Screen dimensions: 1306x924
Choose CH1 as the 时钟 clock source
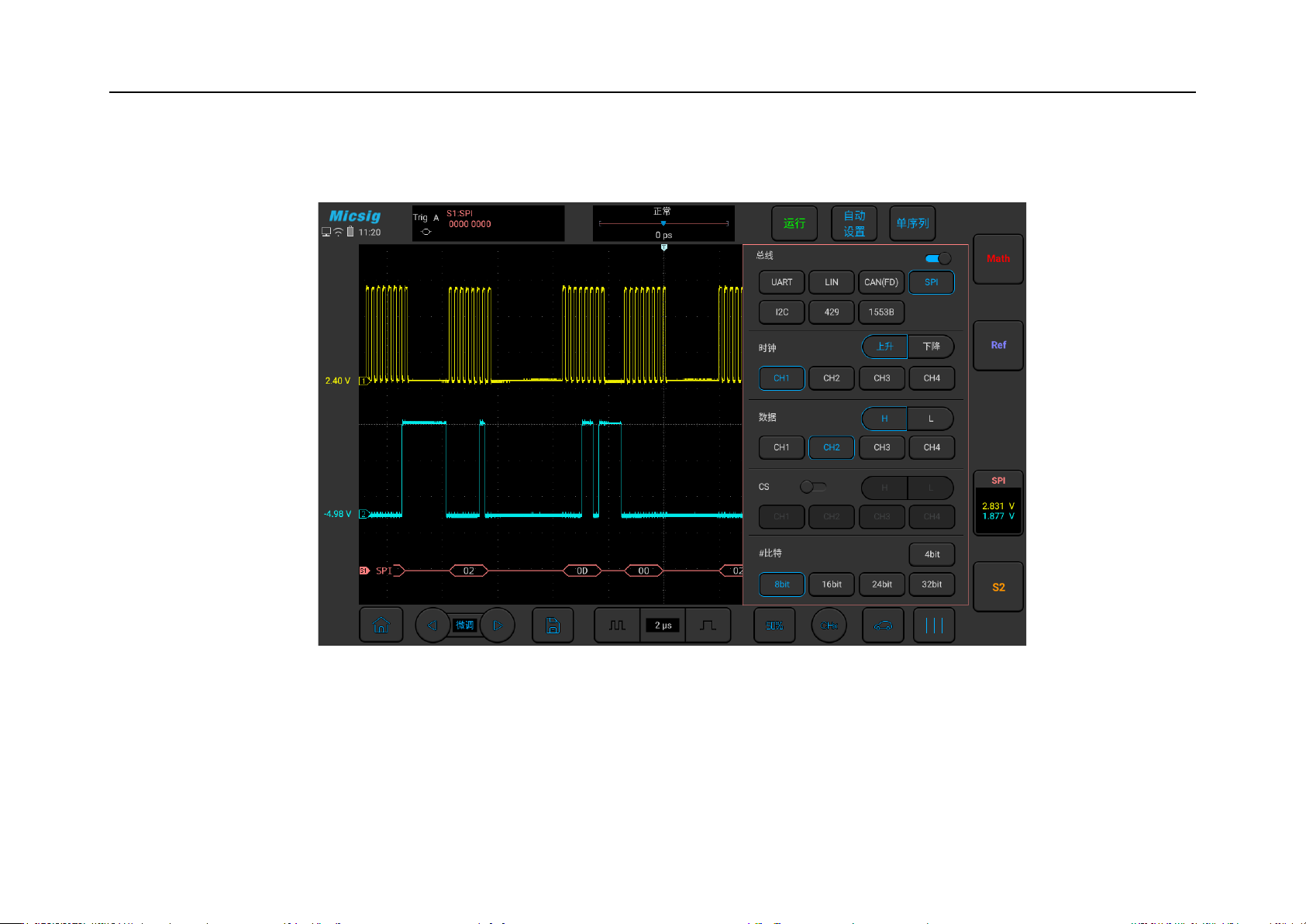pyautogui.click(x=781, y=378)
